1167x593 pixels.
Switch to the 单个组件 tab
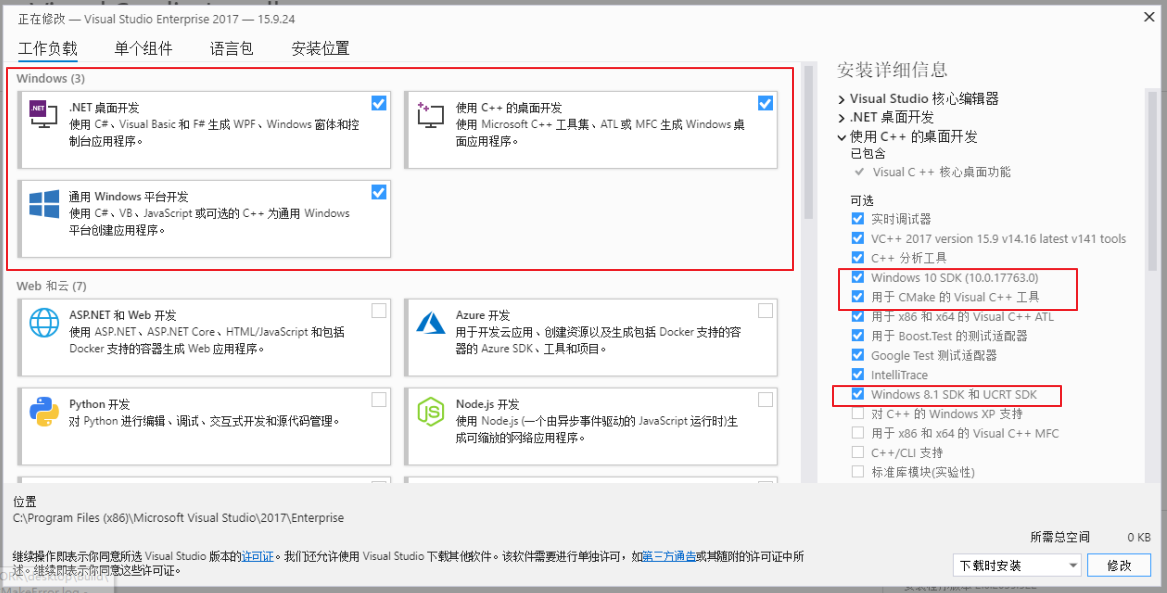143,47
